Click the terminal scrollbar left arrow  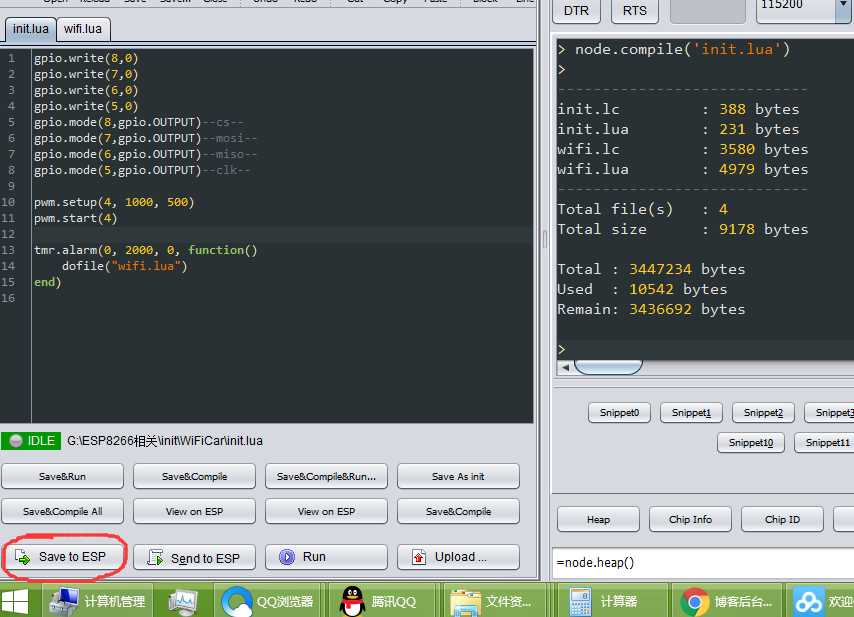click(565, 368)
